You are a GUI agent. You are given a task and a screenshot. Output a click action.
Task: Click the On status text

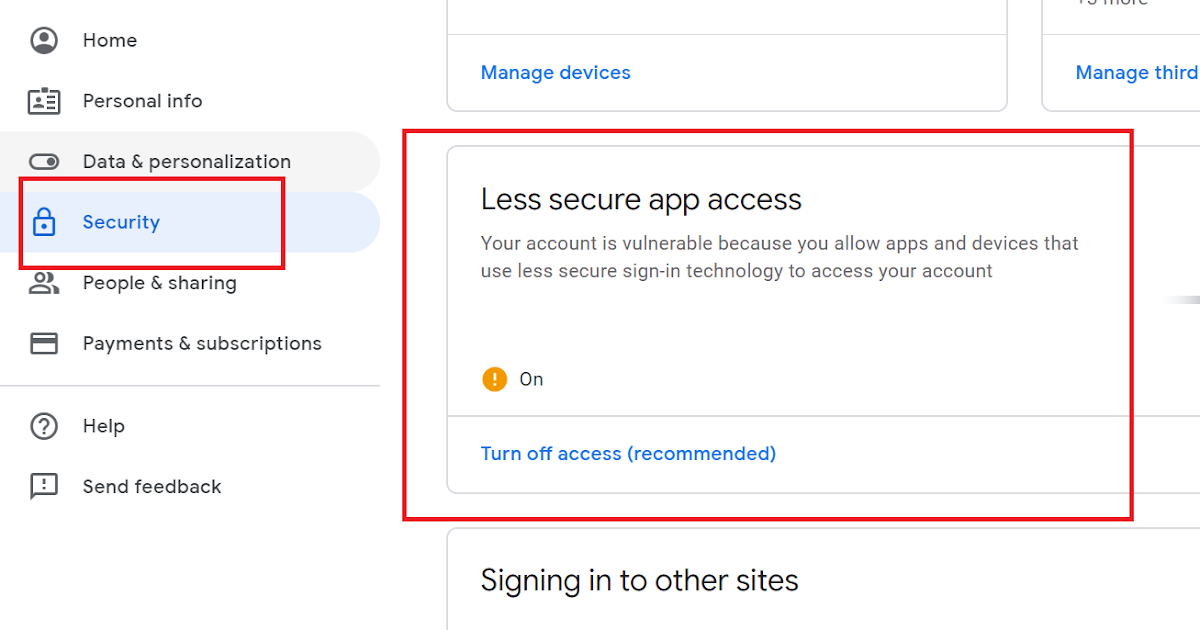coord(531,379)
